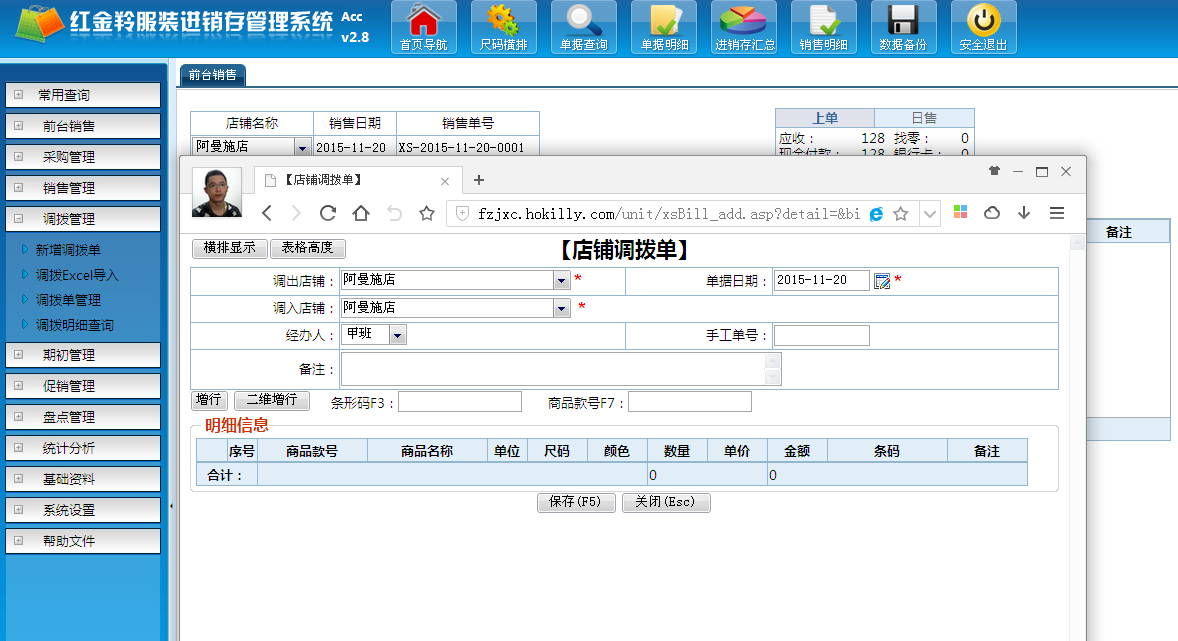Click the 横排显示 button

pyautogui.click(x=229, y=249)
